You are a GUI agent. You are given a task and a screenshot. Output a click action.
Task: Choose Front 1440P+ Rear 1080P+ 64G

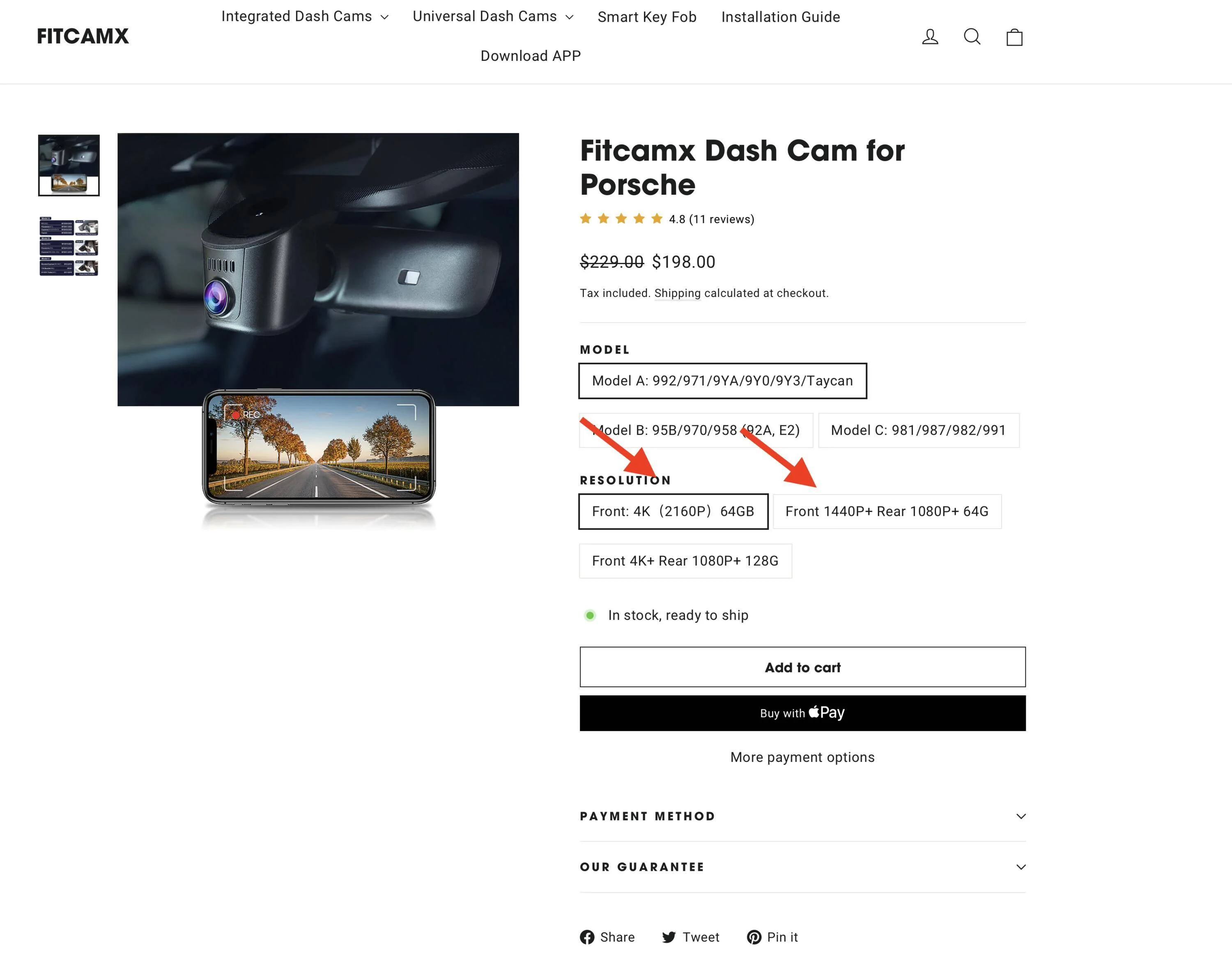point(887,512)
